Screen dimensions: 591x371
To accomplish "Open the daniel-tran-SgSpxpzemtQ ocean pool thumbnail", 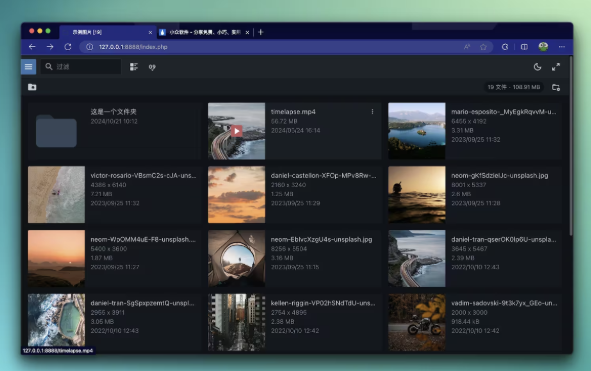I will (57, 320).
